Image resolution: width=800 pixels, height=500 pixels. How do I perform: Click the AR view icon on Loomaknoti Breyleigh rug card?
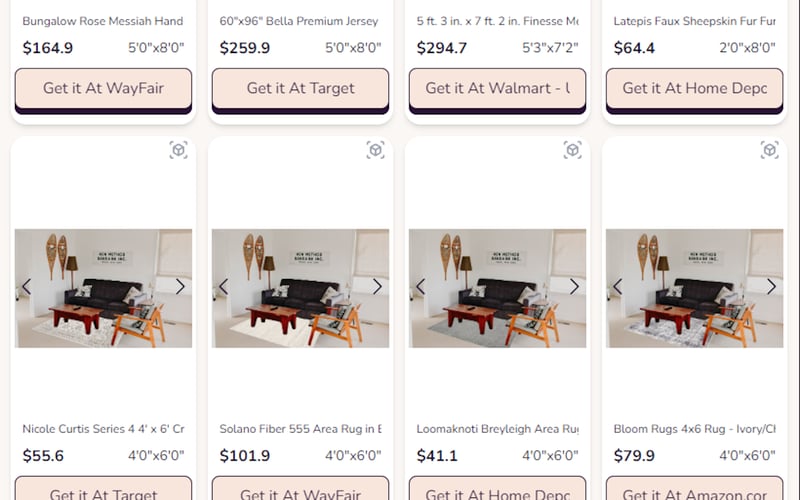tap(572, 150)
